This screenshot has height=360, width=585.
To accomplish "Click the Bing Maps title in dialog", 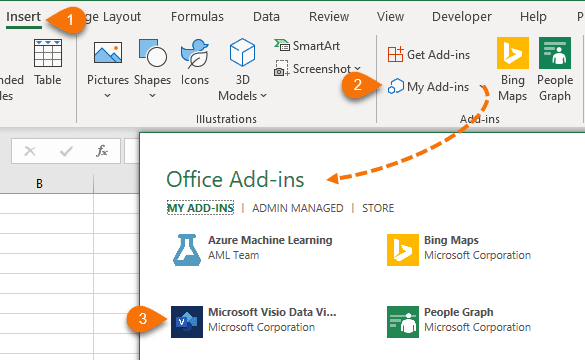I will (x=451, y=240).
